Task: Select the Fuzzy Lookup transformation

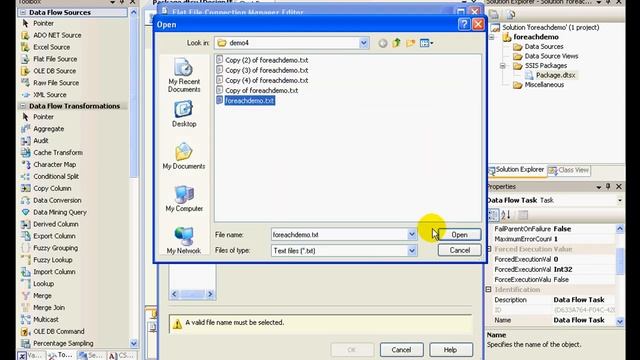Action: 52,260
